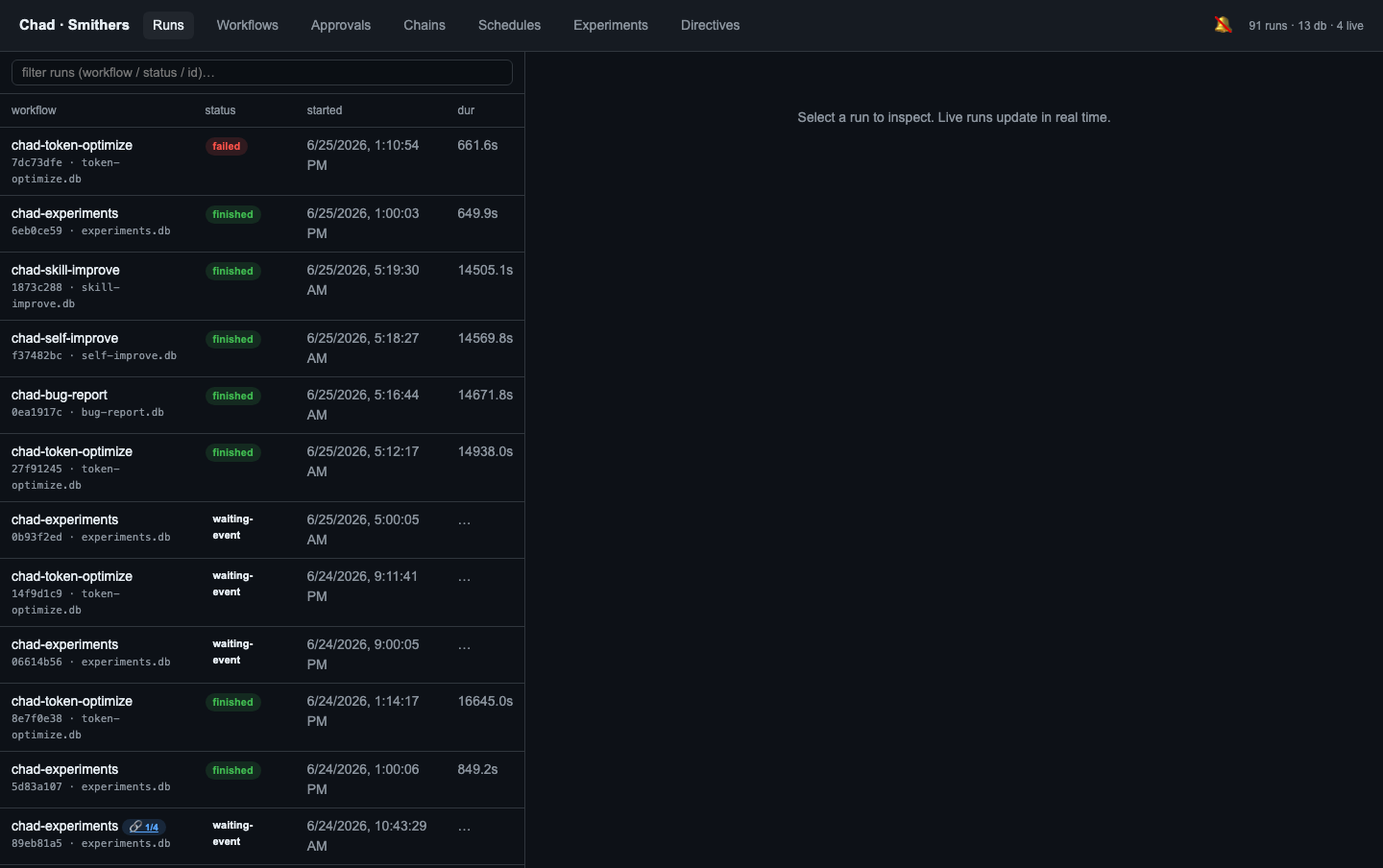
Task: Click the red failed status badge
Action: coord(227,147)
